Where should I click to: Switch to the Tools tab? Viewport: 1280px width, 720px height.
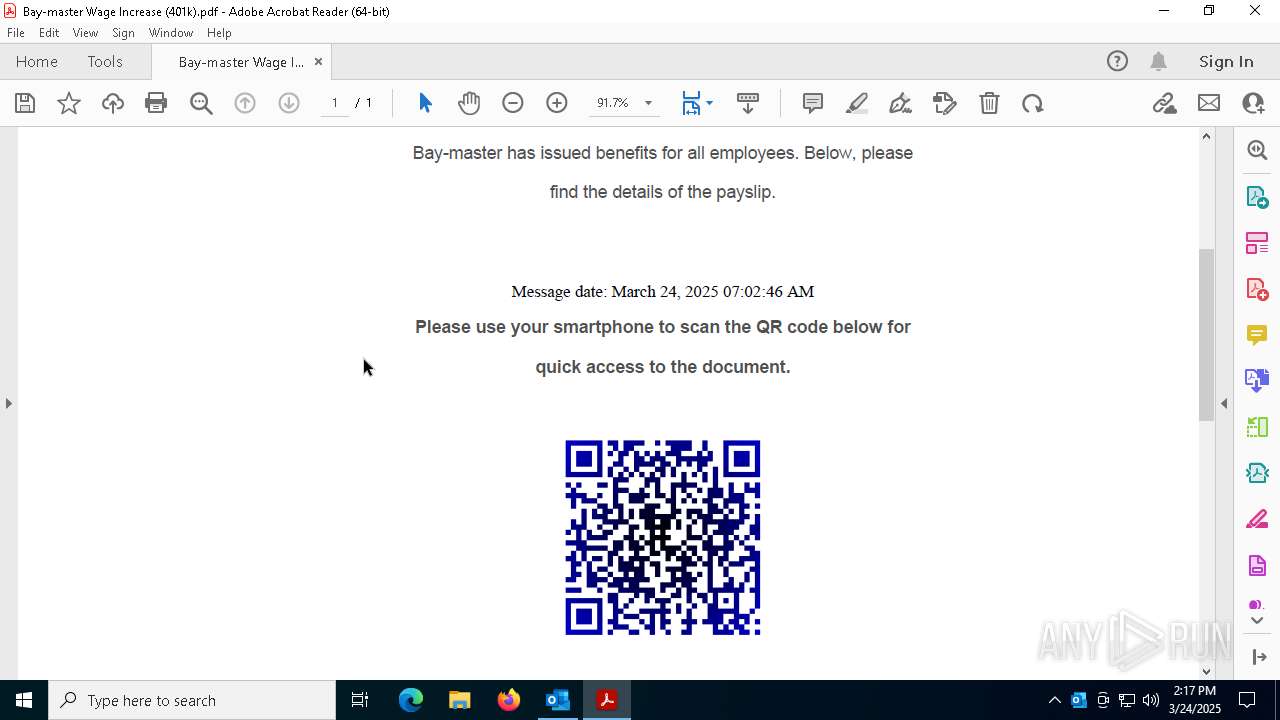pyautogui.click(x=105, y=62)
